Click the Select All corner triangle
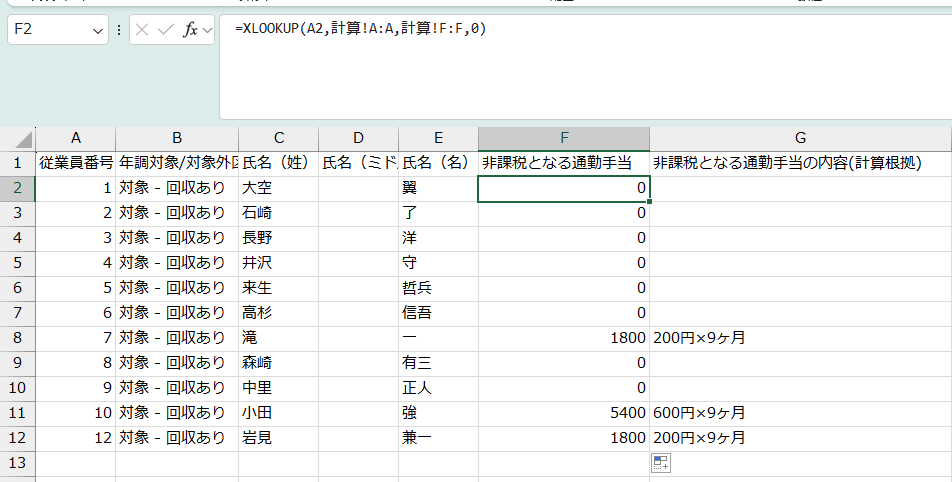Screen dimensions: 952x482 point(24,139)
